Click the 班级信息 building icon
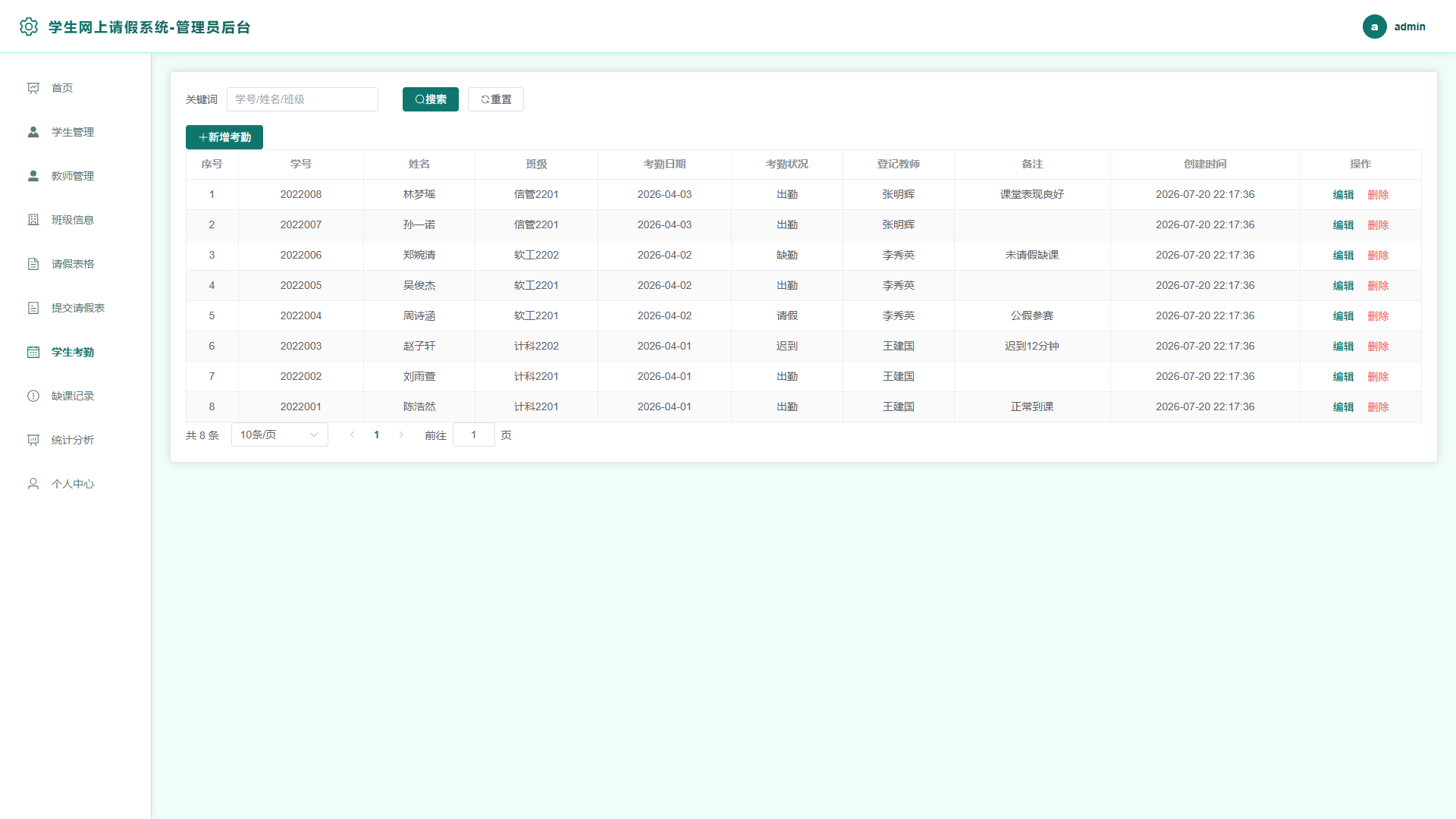Image resolution: width=1456 pixels, height=819 pixels. [x=33, y=220]
